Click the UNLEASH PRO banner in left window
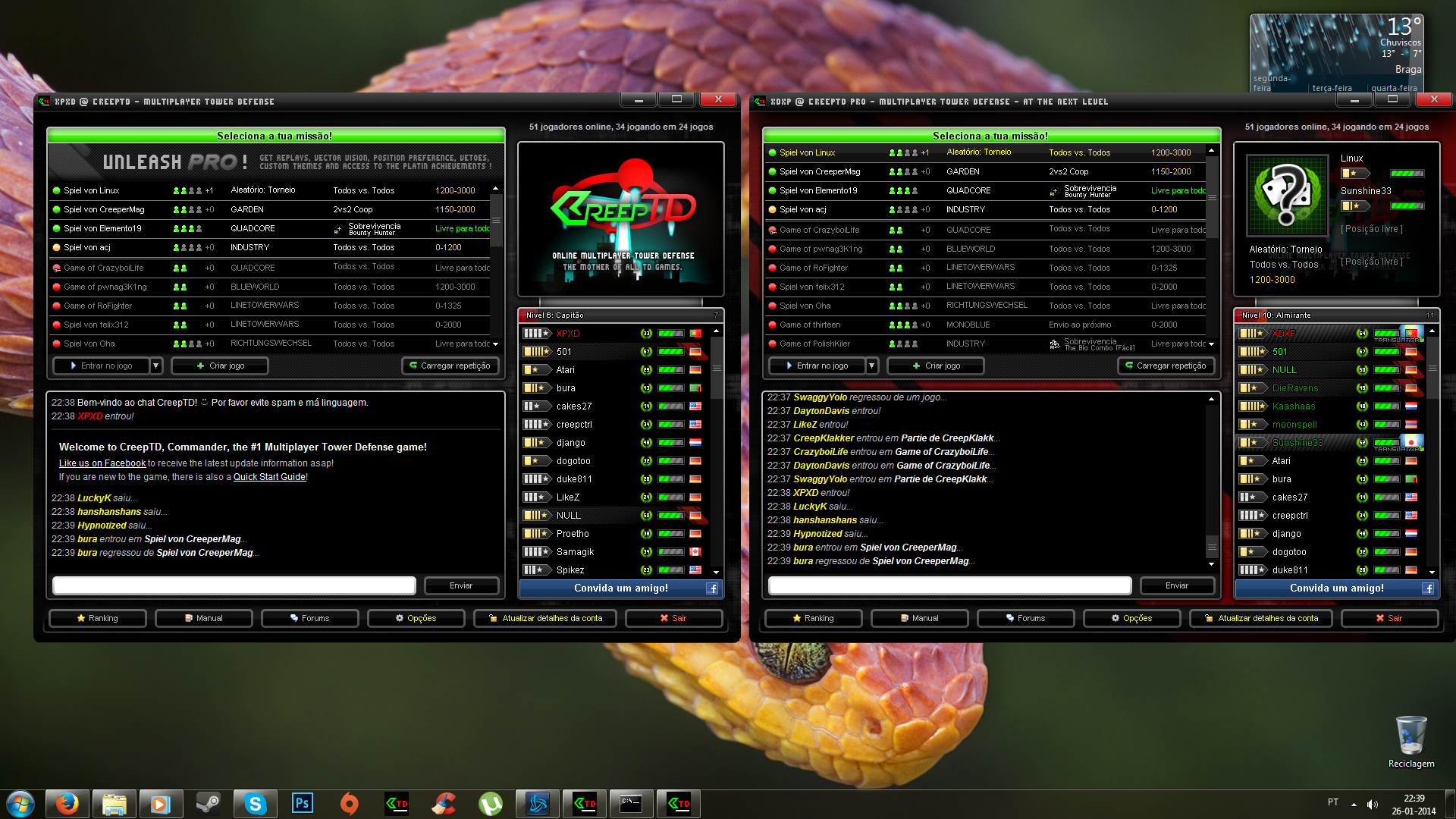 tap(276, 162)
